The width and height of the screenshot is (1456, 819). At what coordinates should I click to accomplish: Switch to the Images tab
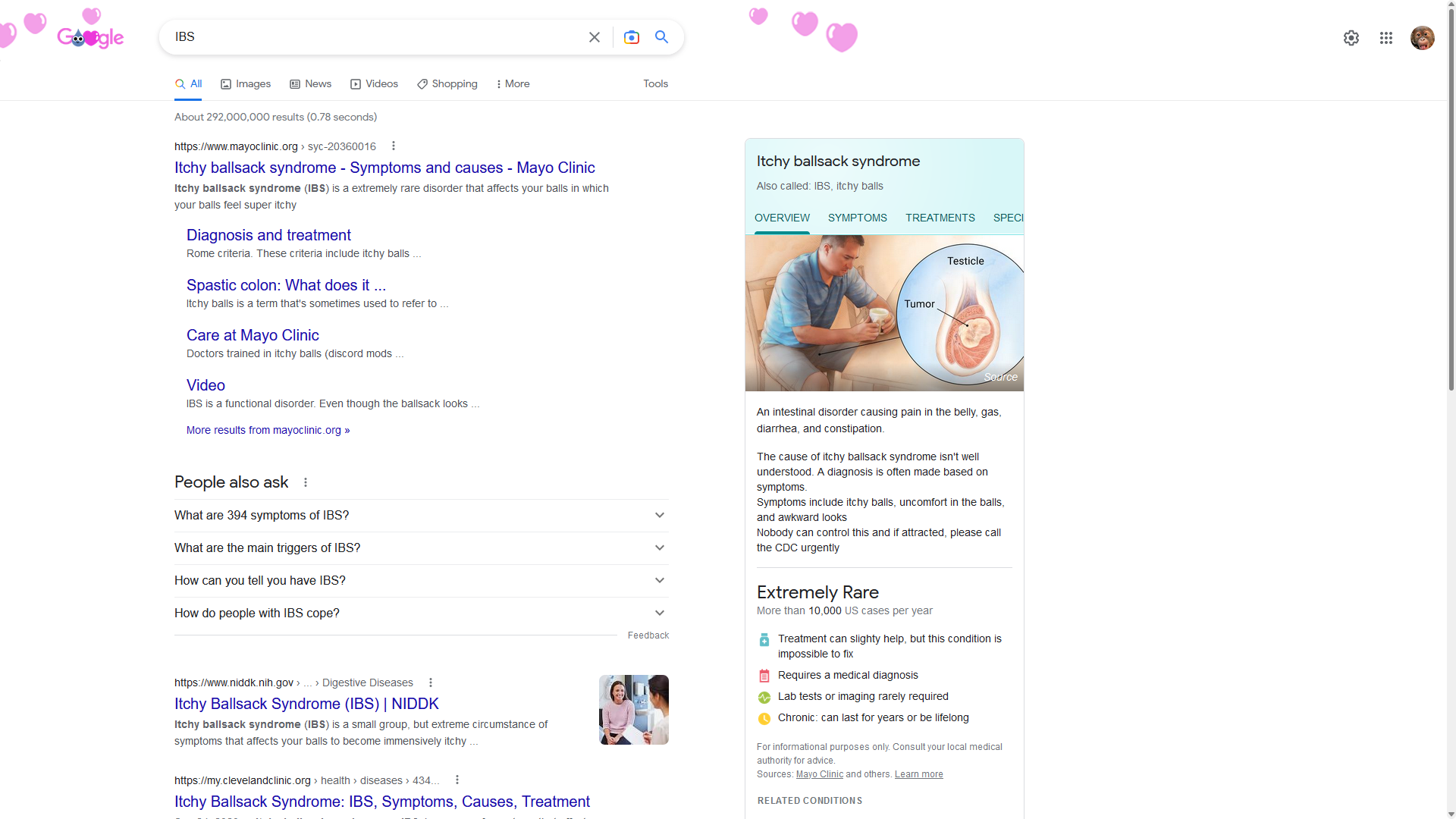pos(246,84)
